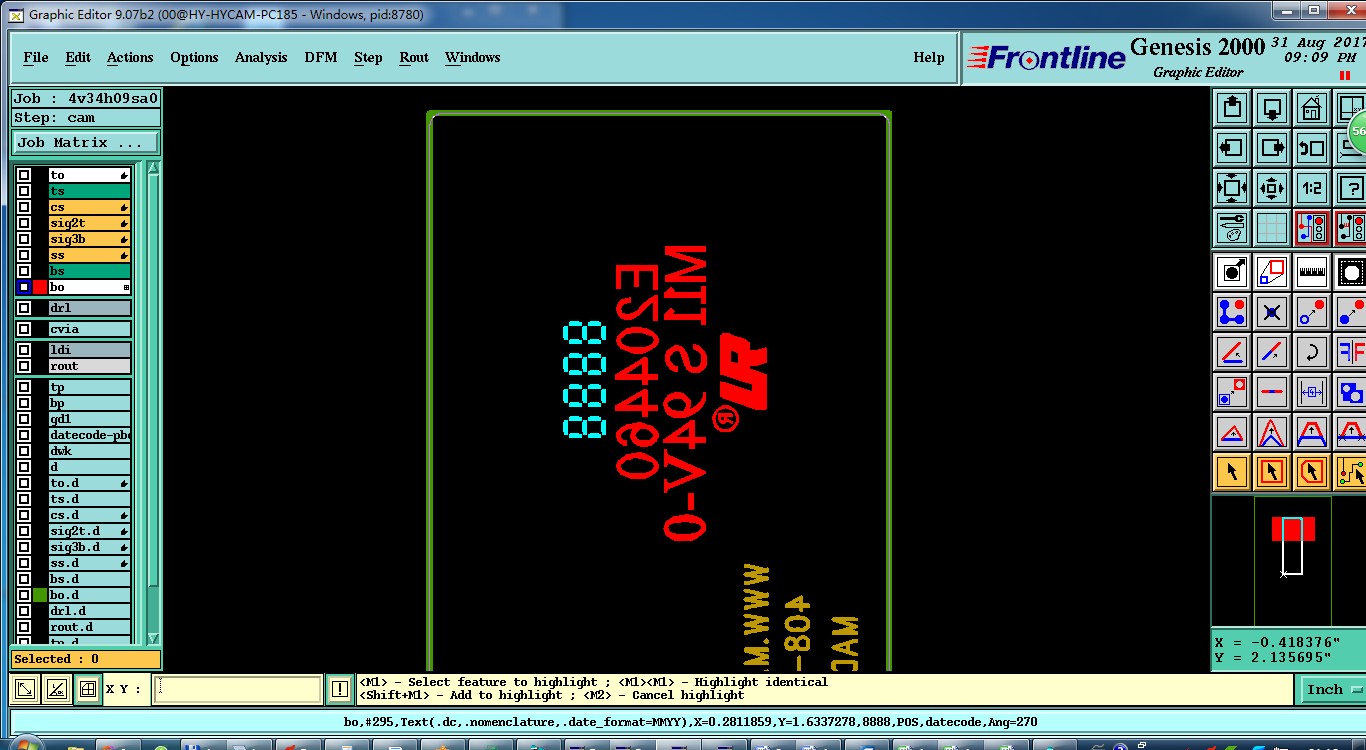Select the black X delete feature icon
This screenshot has width=1366, height=750.
point(1271,312)
